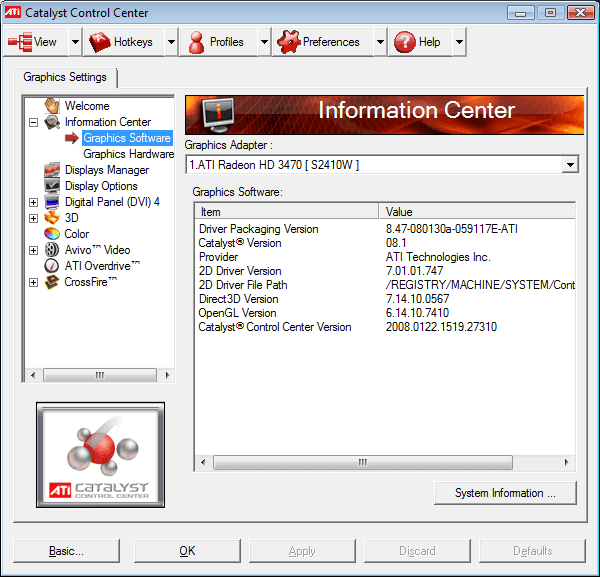Screen dimensions: 600x577
Task: Select Graphics Software in the tree
Action: (x=127, y=138)
